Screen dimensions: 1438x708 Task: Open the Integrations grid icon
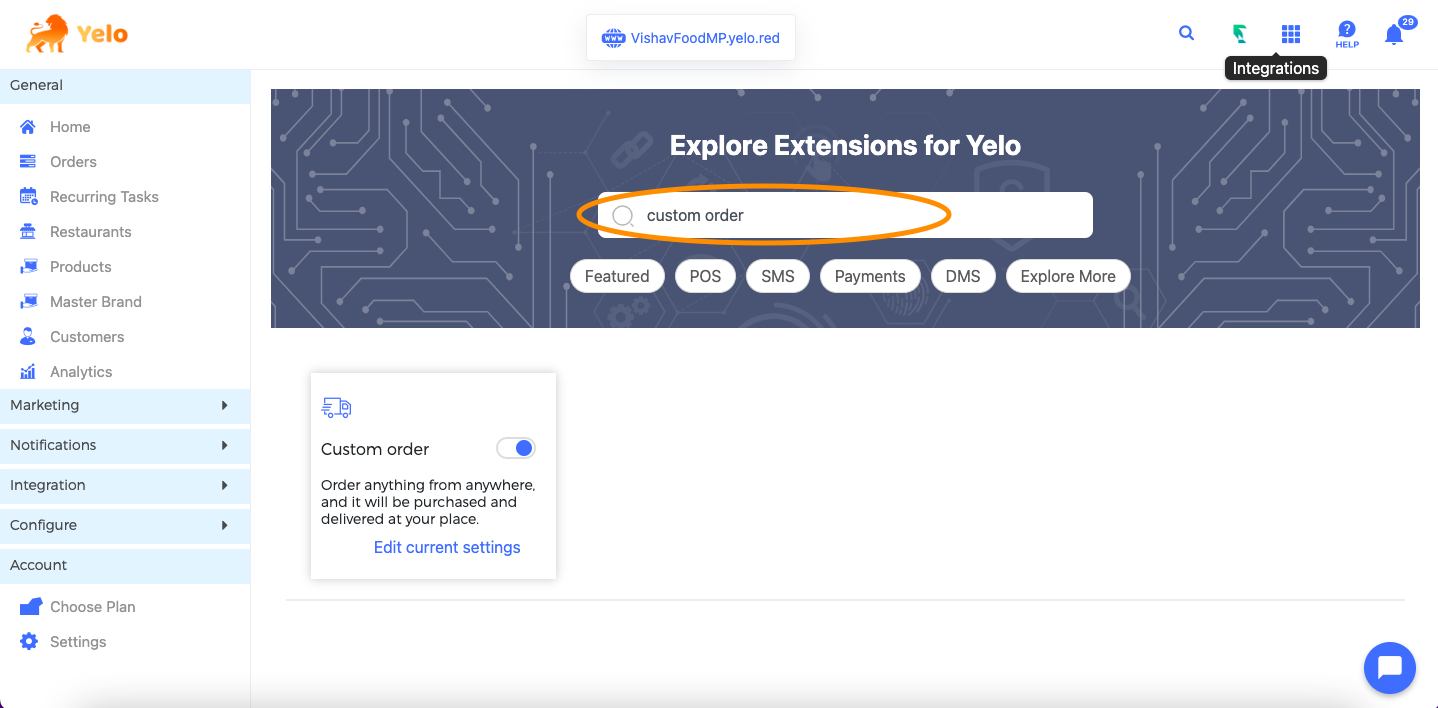(1291, 34)
